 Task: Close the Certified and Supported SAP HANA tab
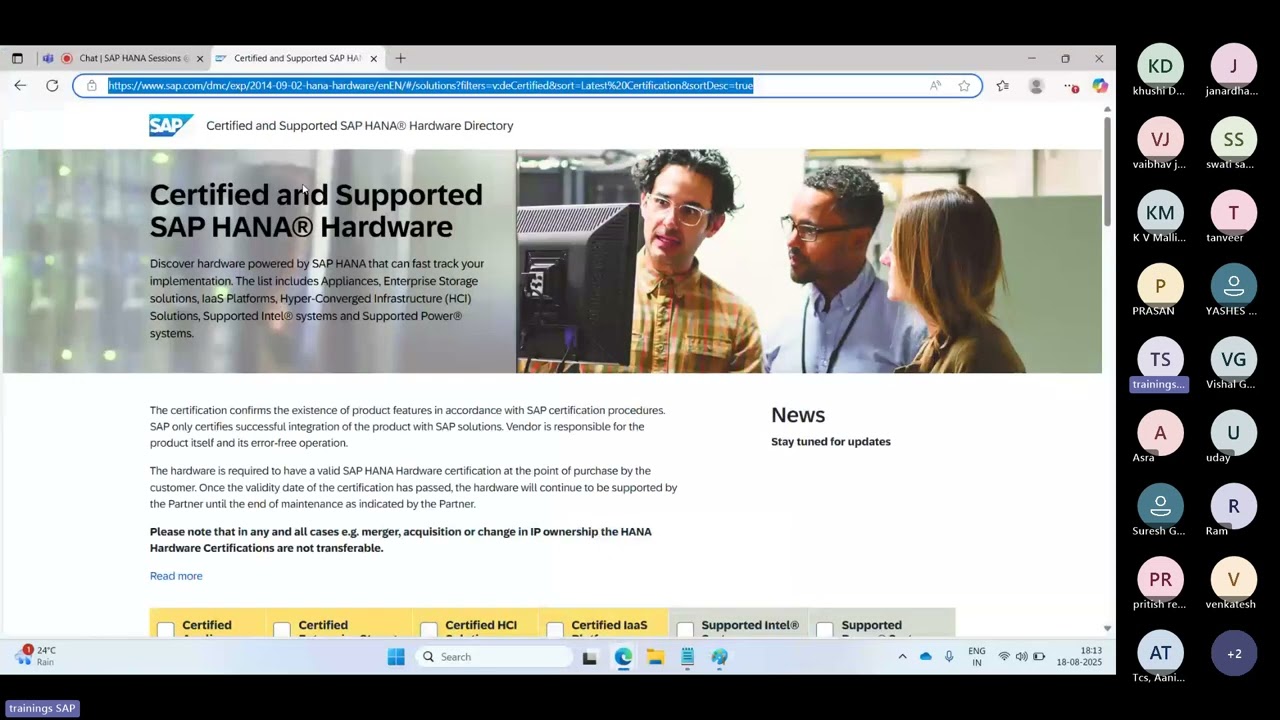pyautogui.click(x=374, y=58)
